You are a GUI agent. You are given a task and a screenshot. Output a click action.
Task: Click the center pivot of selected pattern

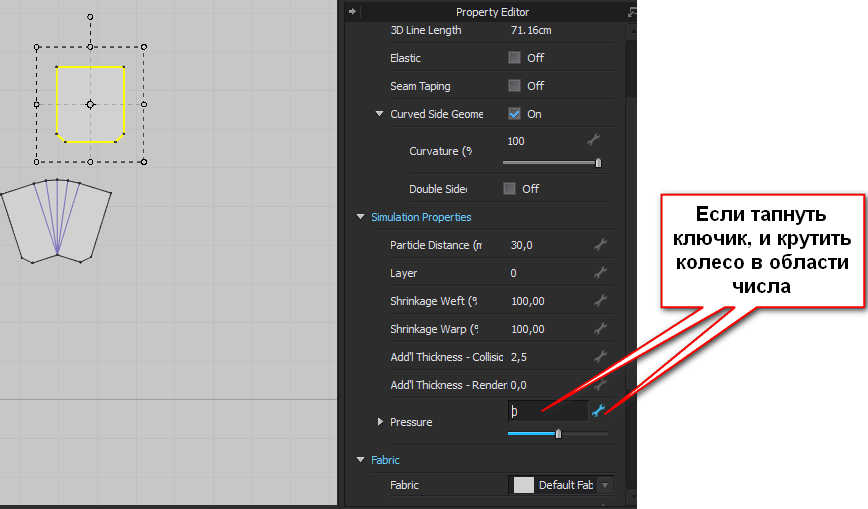click(90, 104)
